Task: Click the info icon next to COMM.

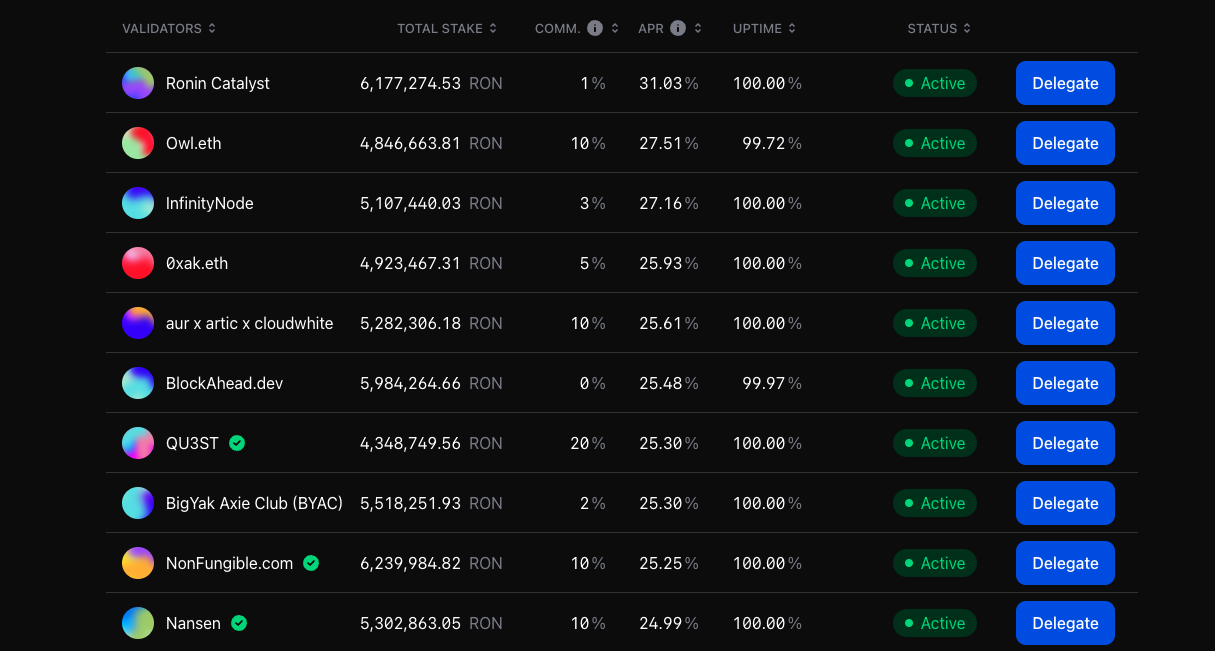Action: coord(595,28)
